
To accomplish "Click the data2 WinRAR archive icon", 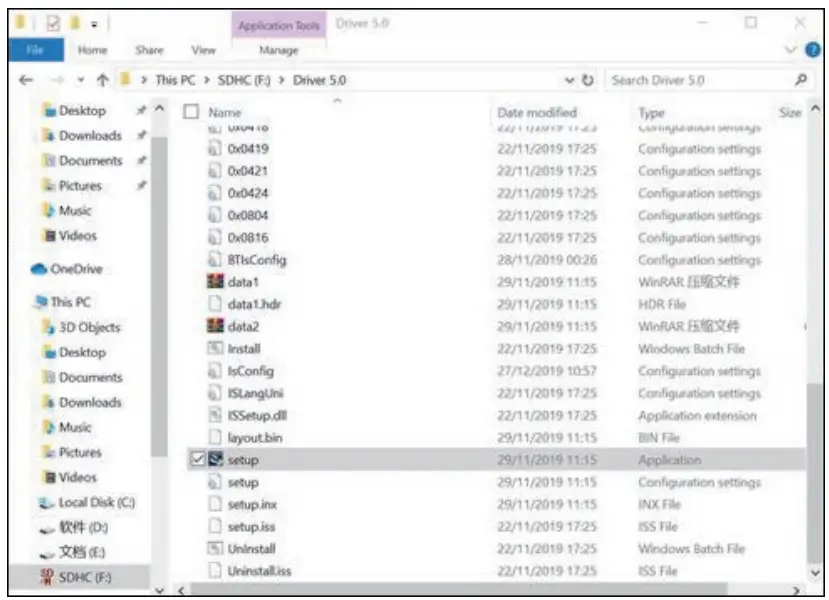I will (215, 326).
